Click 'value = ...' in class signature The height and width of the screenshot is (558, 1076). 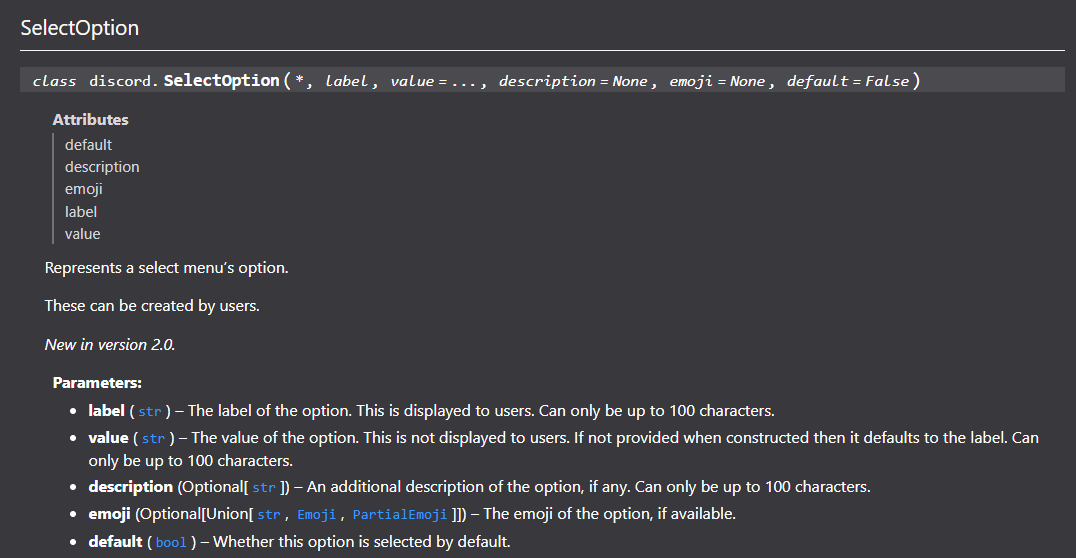point(433,81)
